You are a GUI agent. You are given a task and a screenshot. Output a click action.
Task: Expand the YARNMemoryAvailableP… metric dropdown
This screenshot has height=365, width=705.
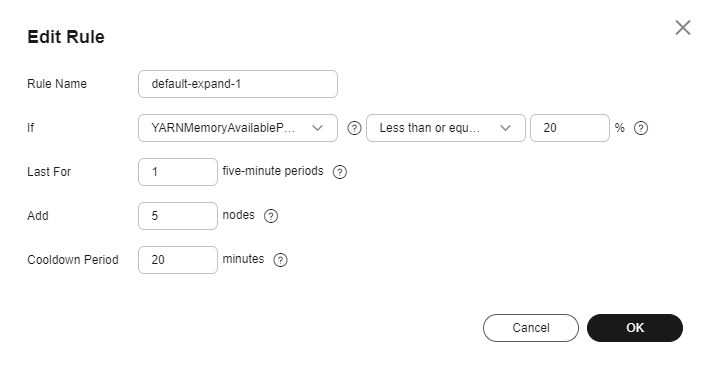click(238, 128)
